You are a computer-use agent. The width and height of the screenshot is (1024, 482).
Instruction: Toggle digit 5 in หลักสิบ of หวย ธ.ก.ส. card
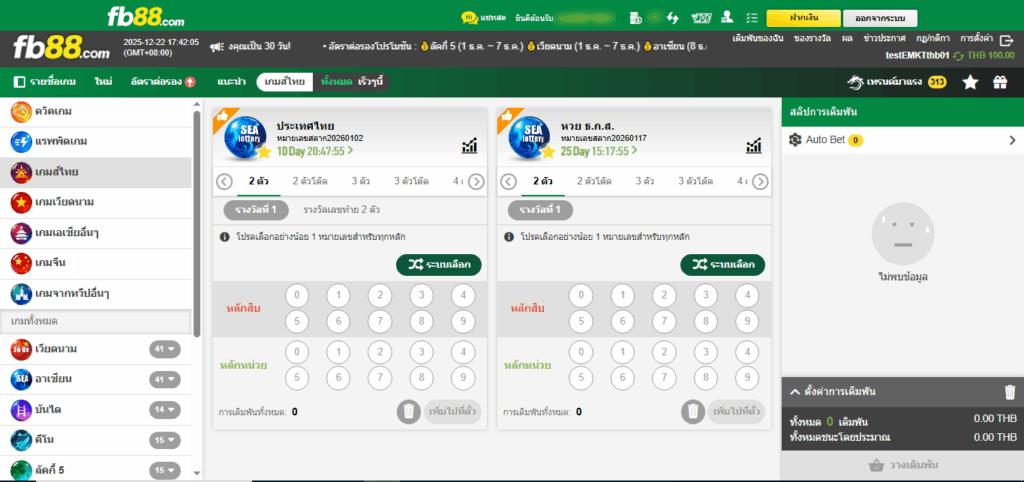pos(581,321)
